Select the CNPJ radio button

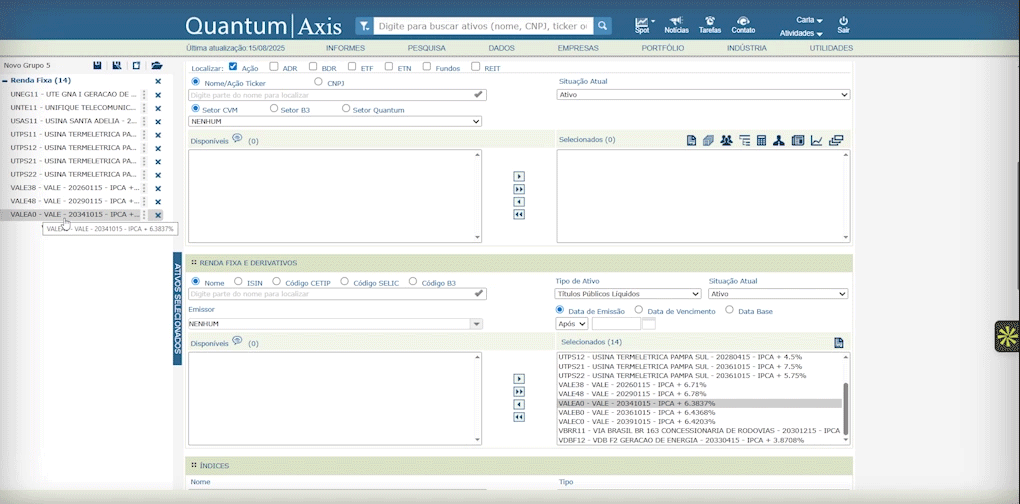318,82
